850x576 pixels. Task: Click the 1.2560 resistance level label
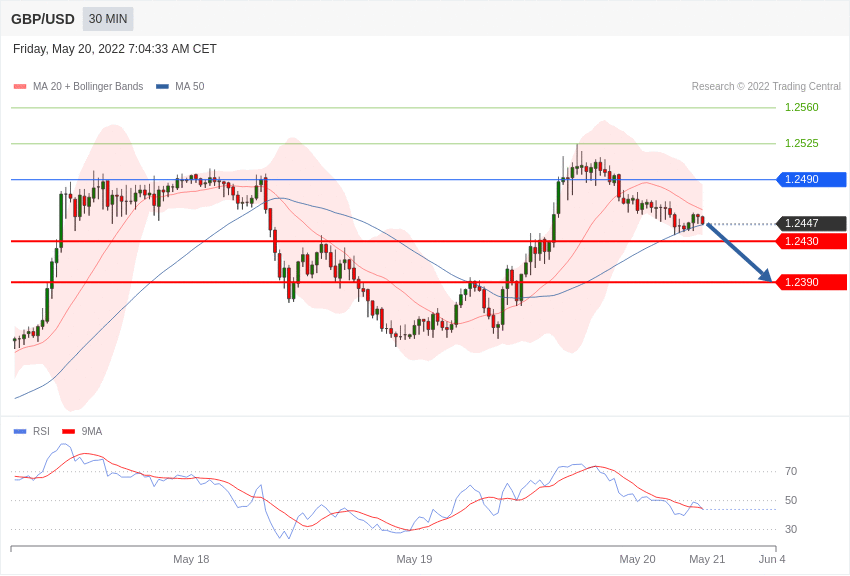pyautogui.click(x=802, y=107)
